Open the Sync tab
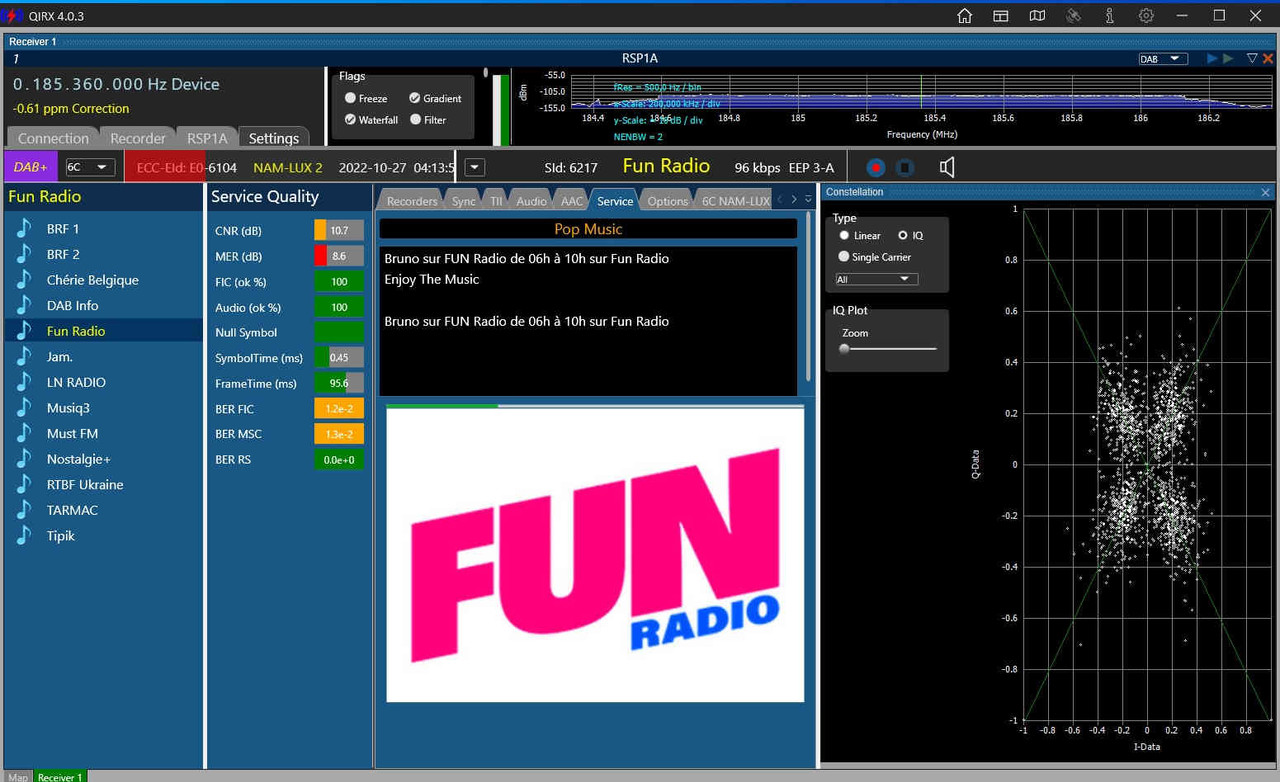The width and height of the screenshot is (1280, 782). [464, 201]
